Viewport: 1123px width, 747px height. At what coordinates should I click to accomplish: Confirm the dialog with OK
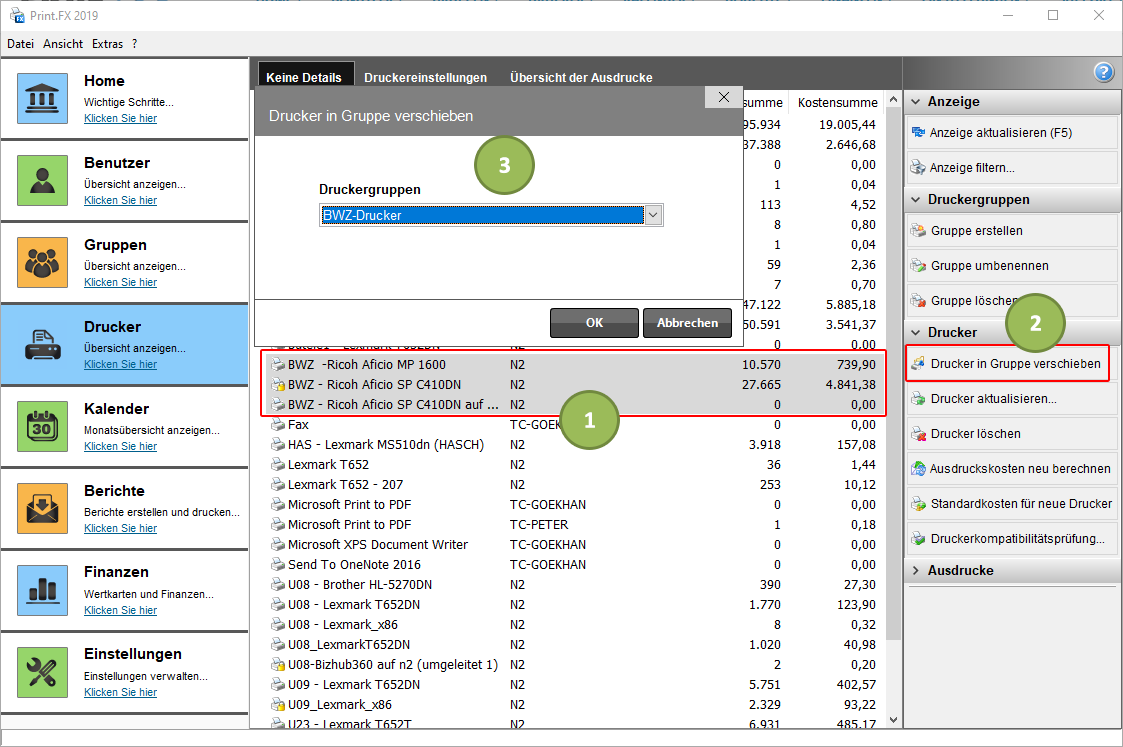click(x=594, y=323)
